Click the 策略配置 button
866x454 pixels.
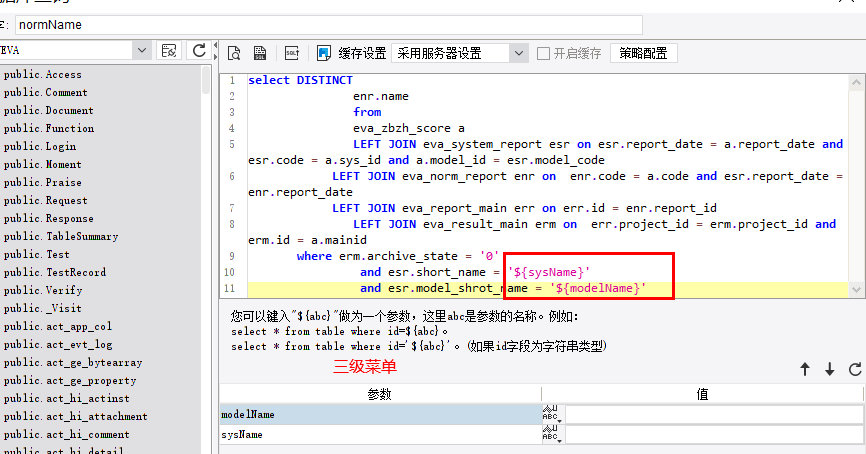click(x=642, y=53)
